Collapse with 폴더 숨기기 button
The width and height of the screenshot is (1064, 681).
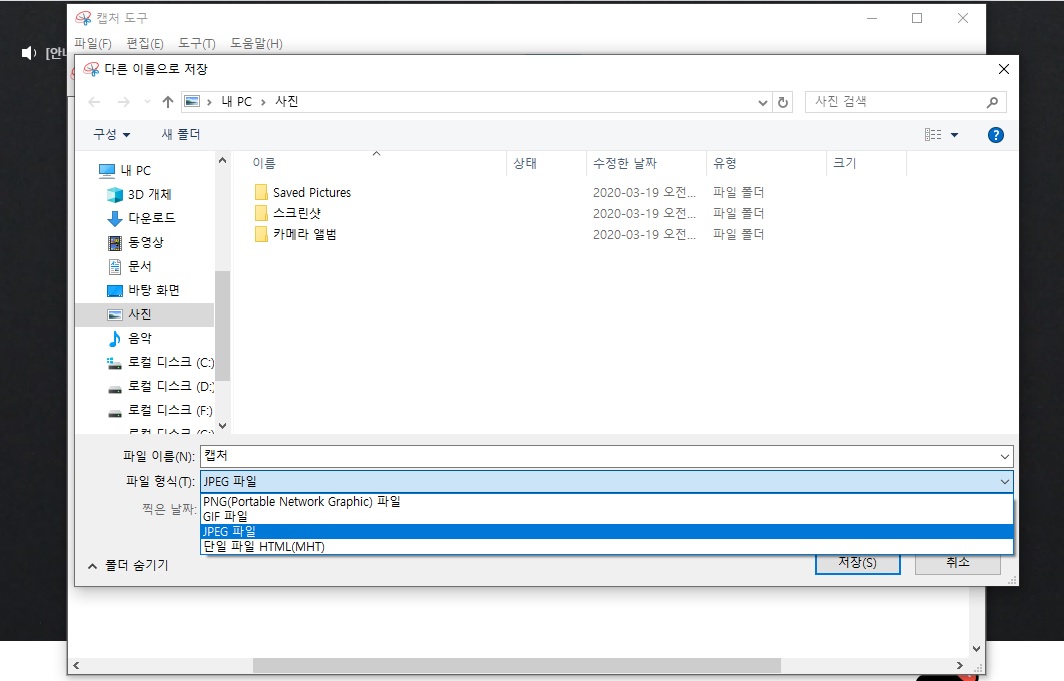tap(128, 565)
